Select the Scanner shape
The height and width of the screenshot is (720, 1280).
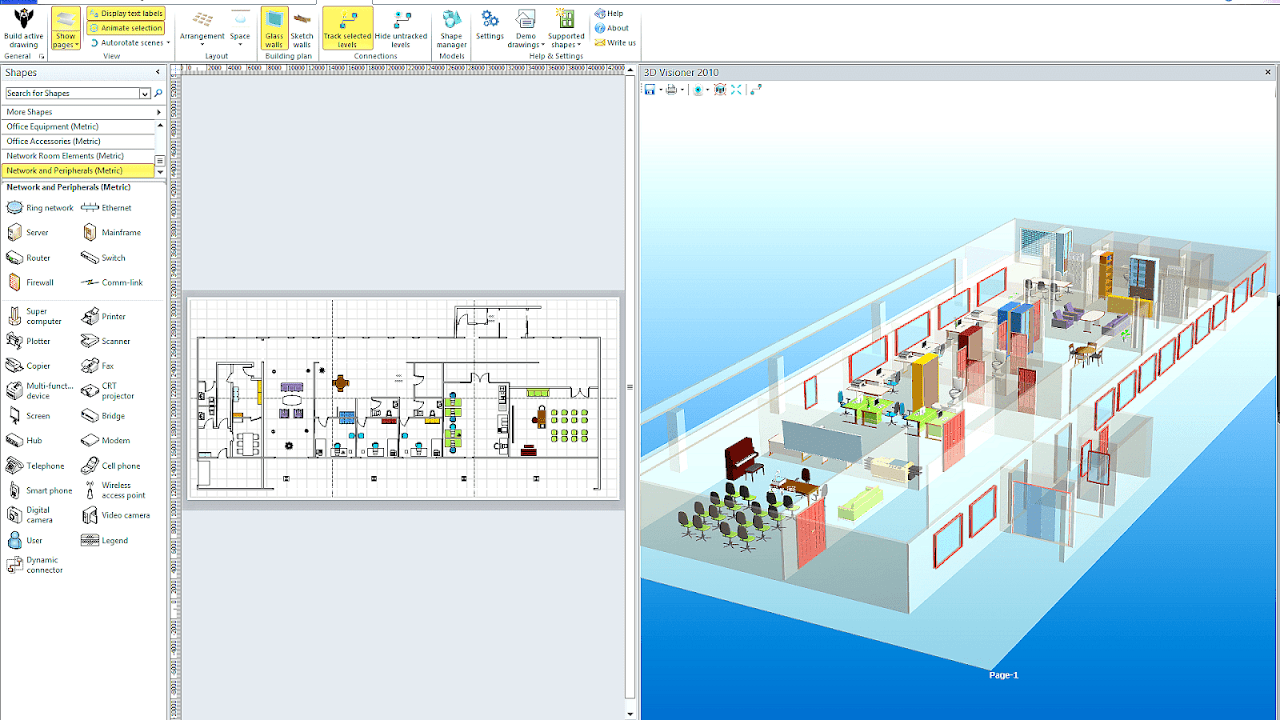pos(106,341)
